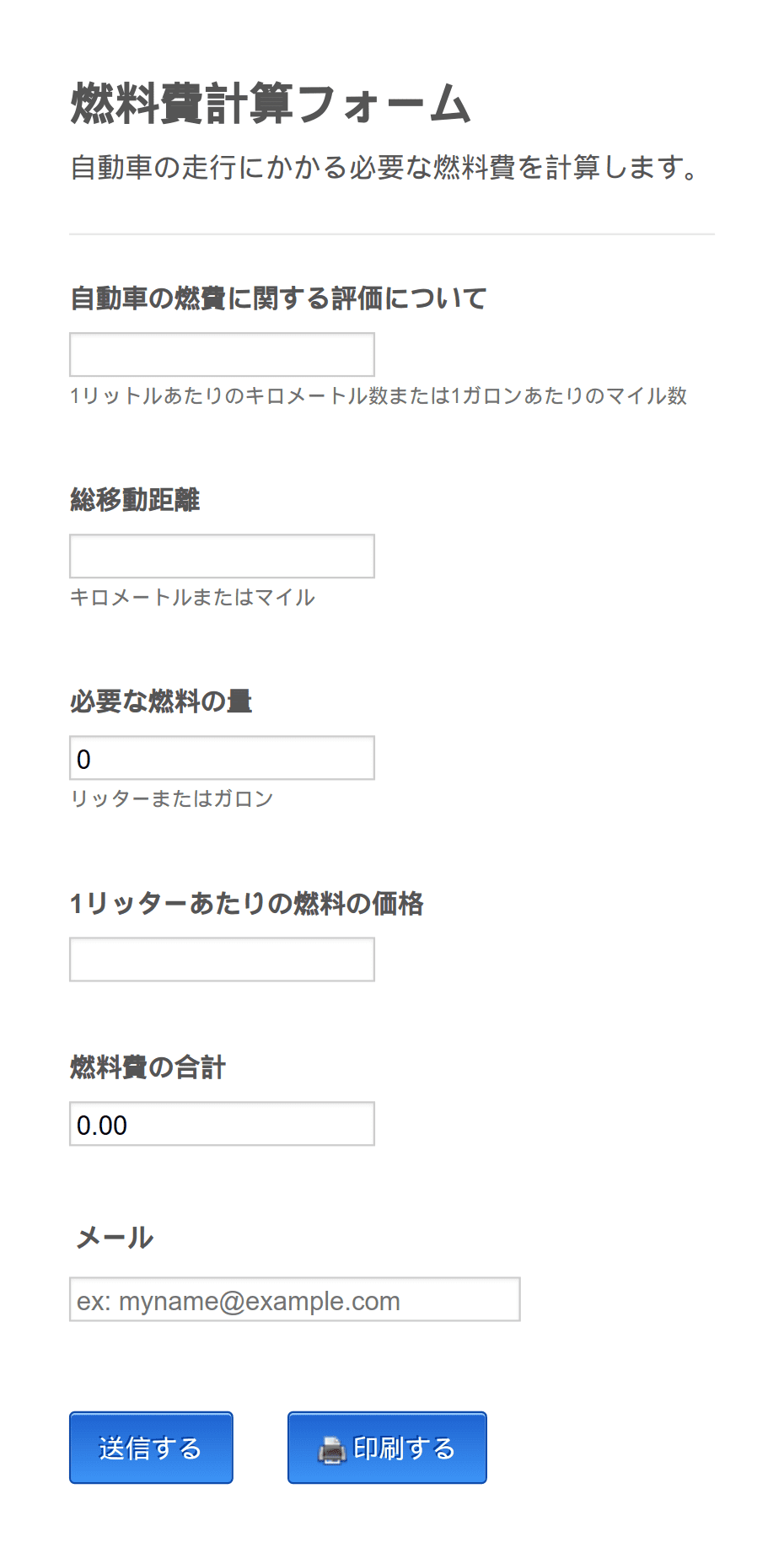Click the 印刷する button text
Viewport: 784px width, 1553px height.
[404, 1448]
